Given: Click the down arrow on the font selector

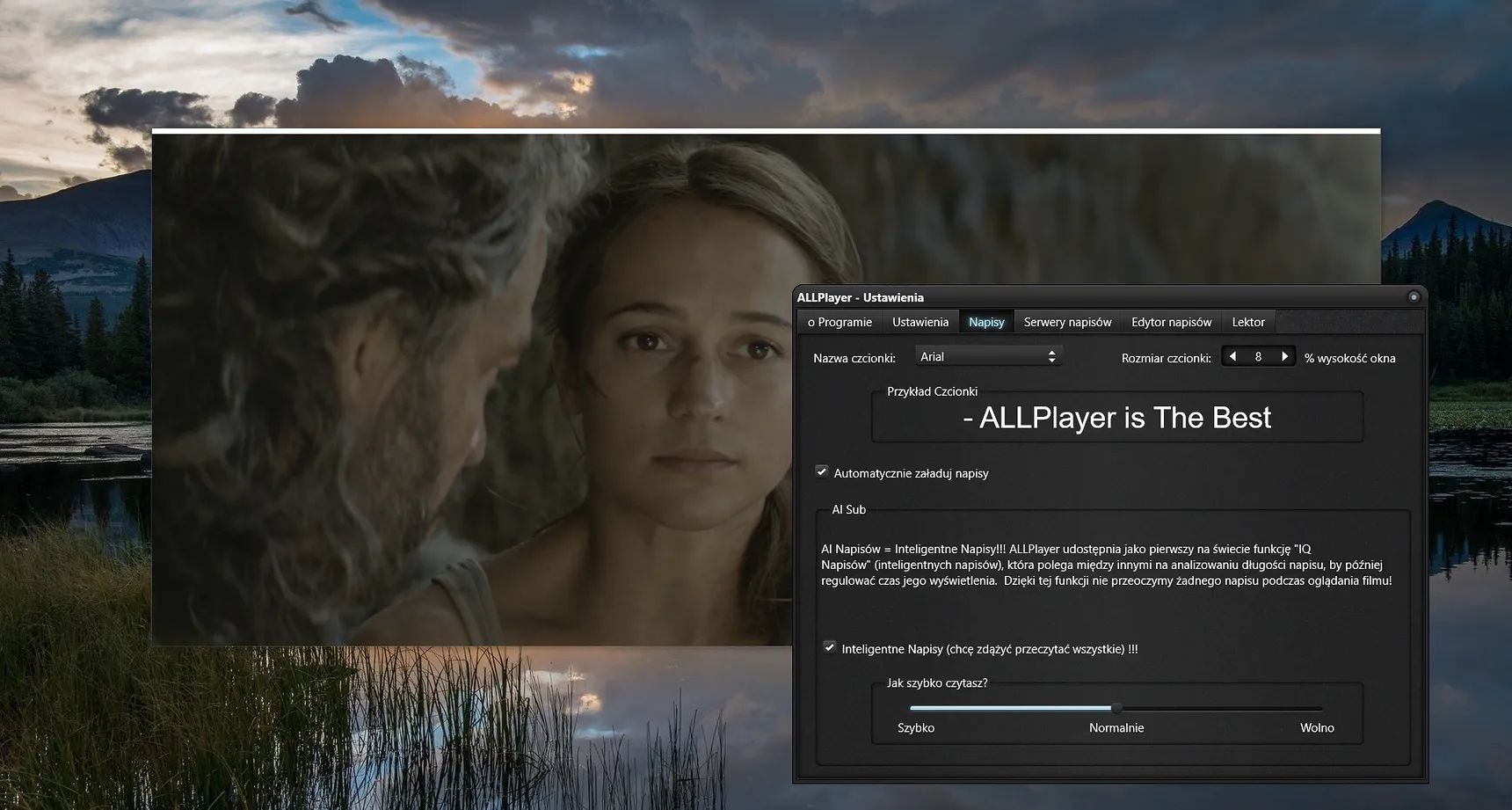Looking at the screenshot, I should pyautogui.click(x=1052, y=360).
